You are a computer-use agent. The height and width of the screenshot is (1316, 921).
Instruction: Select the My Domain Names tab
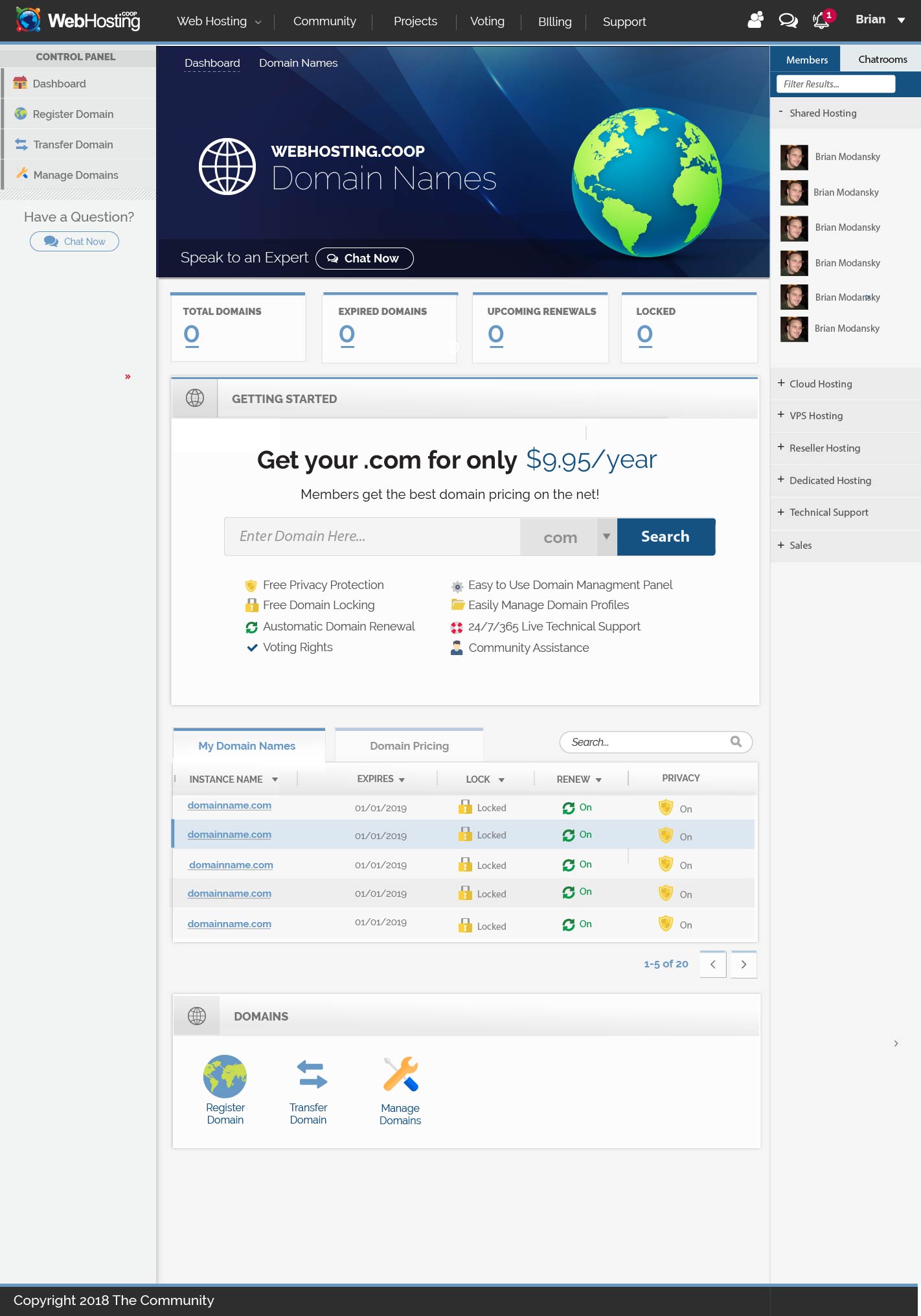point(249,745)
